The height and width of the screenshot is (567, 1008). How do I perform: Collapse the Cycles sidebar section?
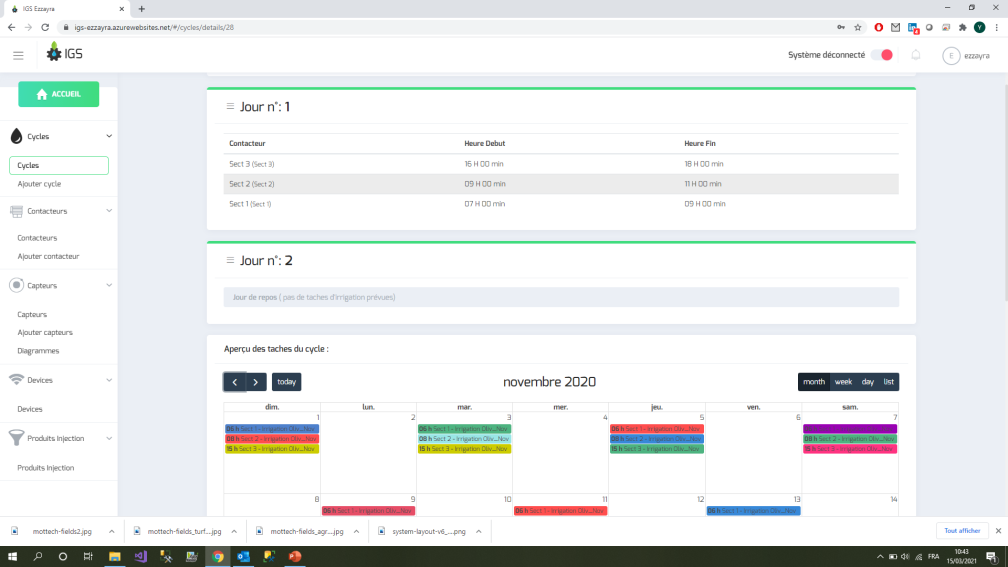[109, 136]
